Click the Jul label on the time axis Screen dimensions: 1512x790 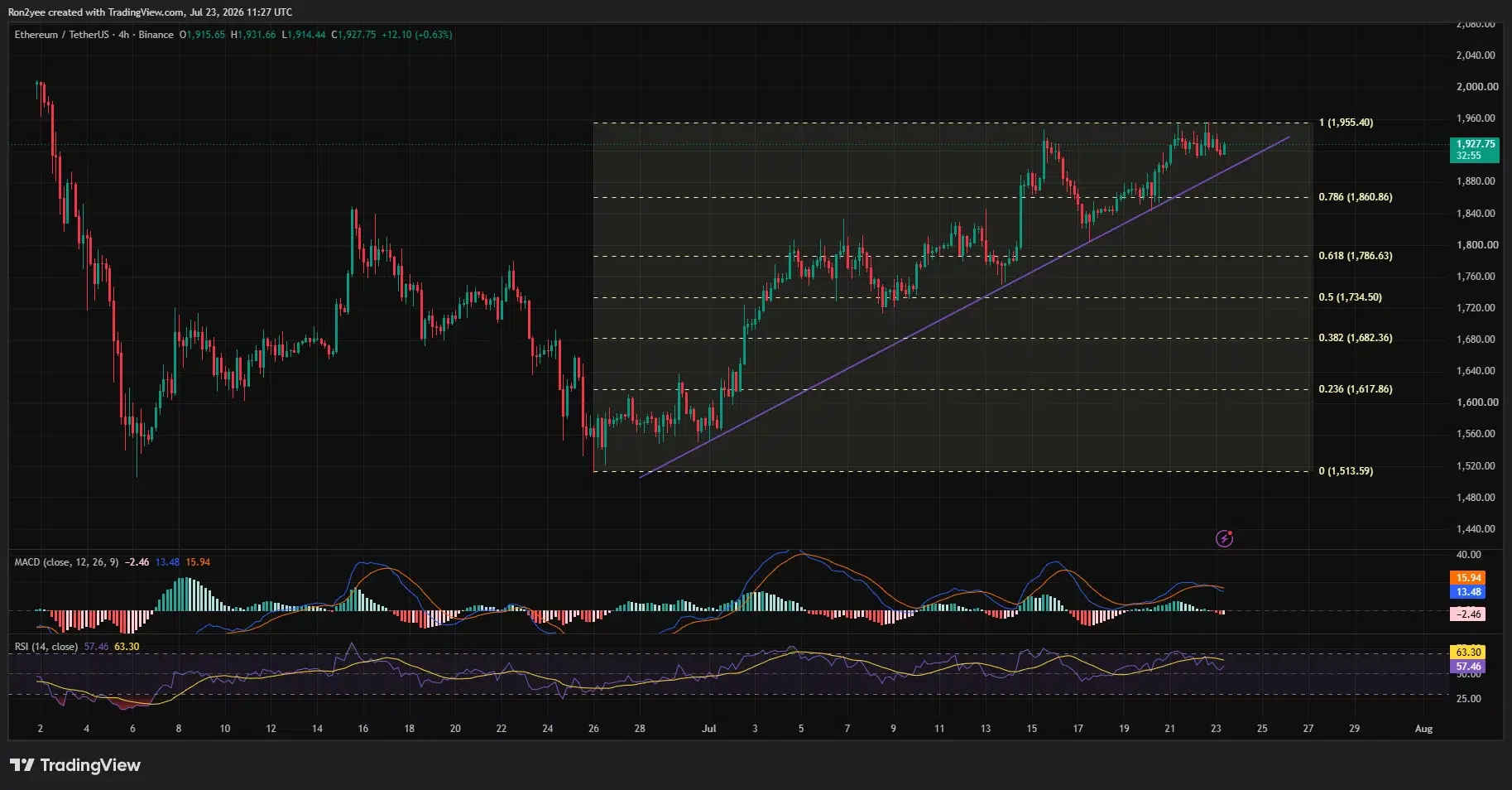click(708, 729)
